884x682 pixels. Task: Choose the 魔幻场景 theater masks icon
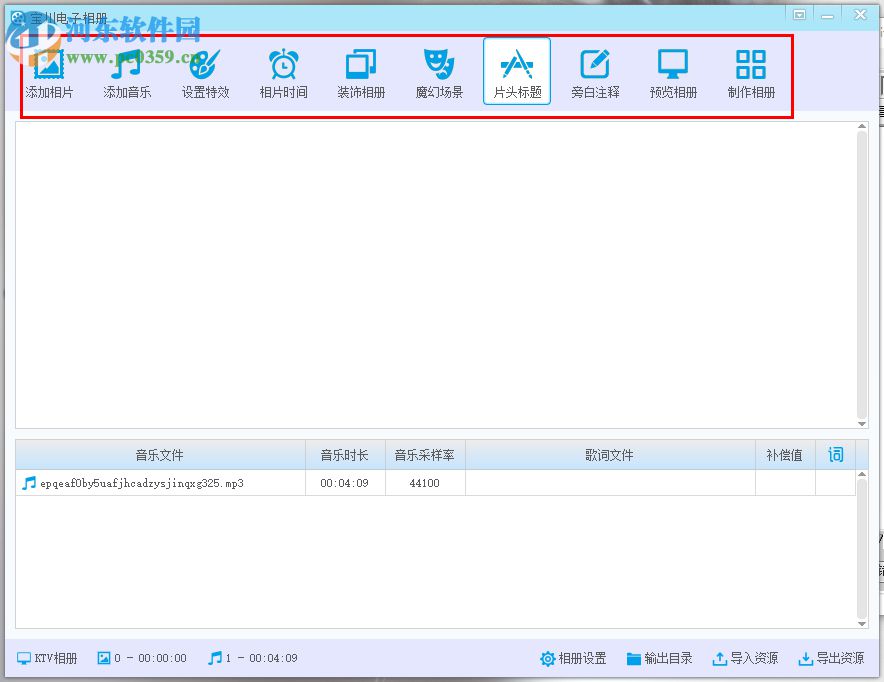[x=439, y=64]
